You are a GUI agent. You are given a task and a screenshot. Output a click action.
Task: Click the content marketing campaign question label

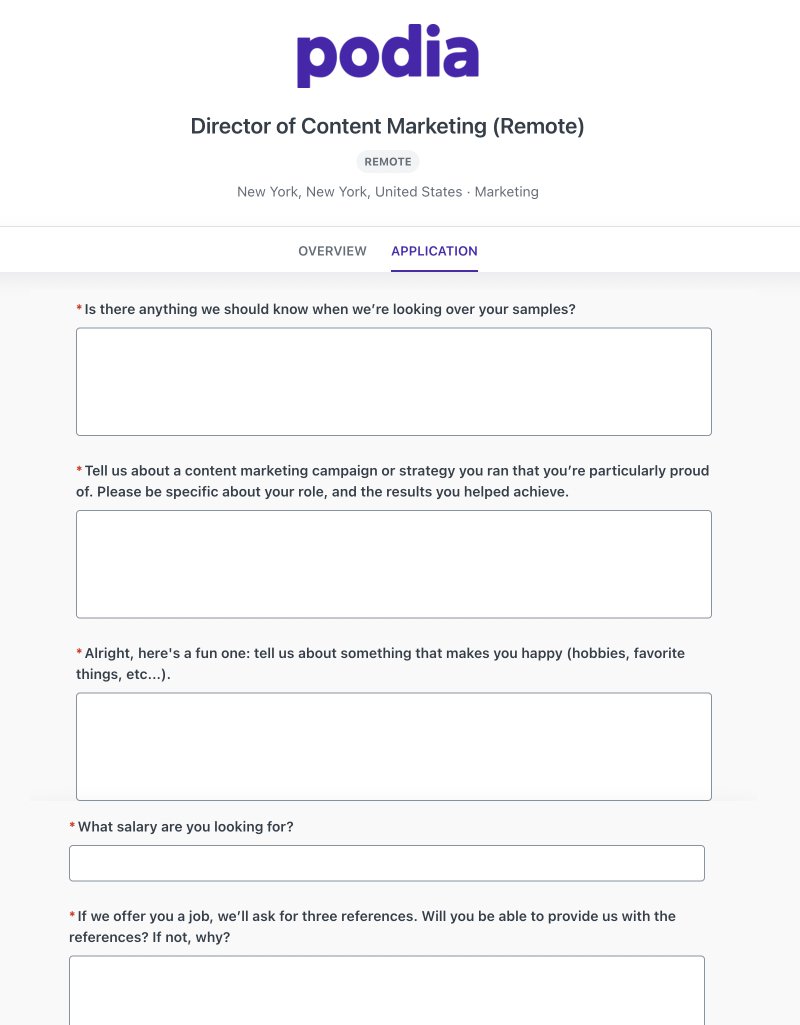coord(393,481)
